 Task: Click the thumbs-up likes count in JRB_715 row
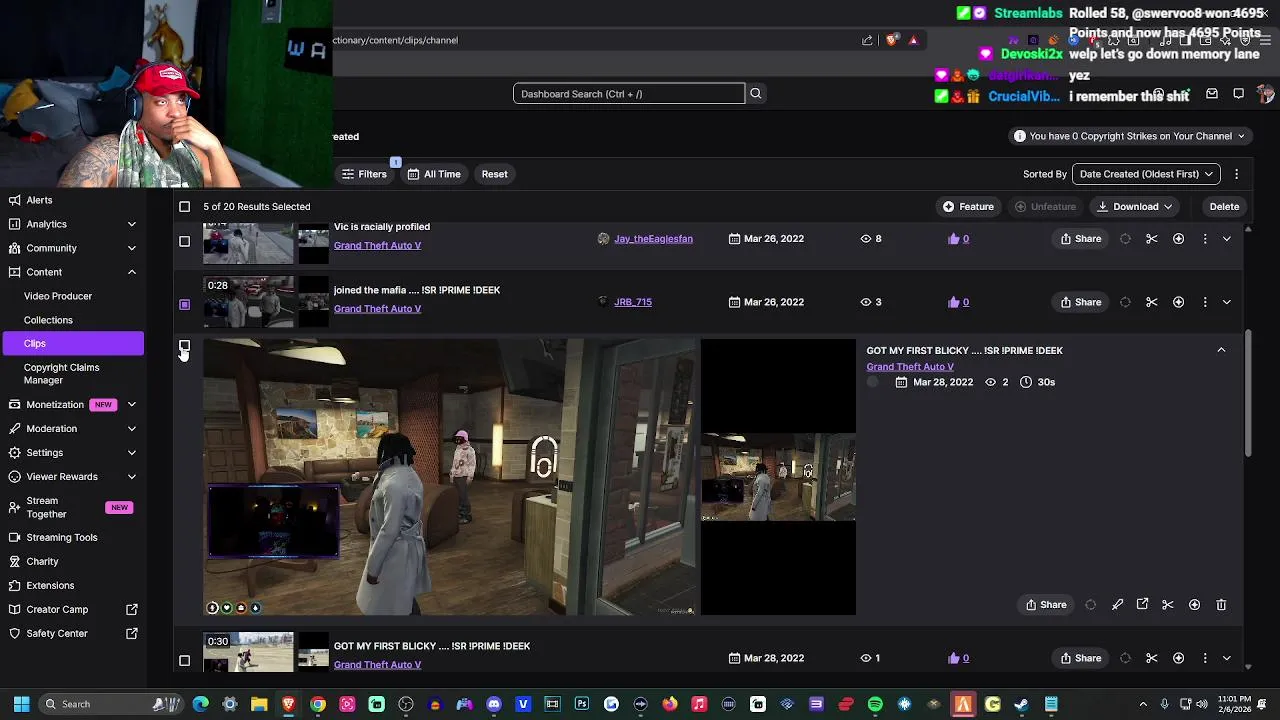[x=959, y=302]
